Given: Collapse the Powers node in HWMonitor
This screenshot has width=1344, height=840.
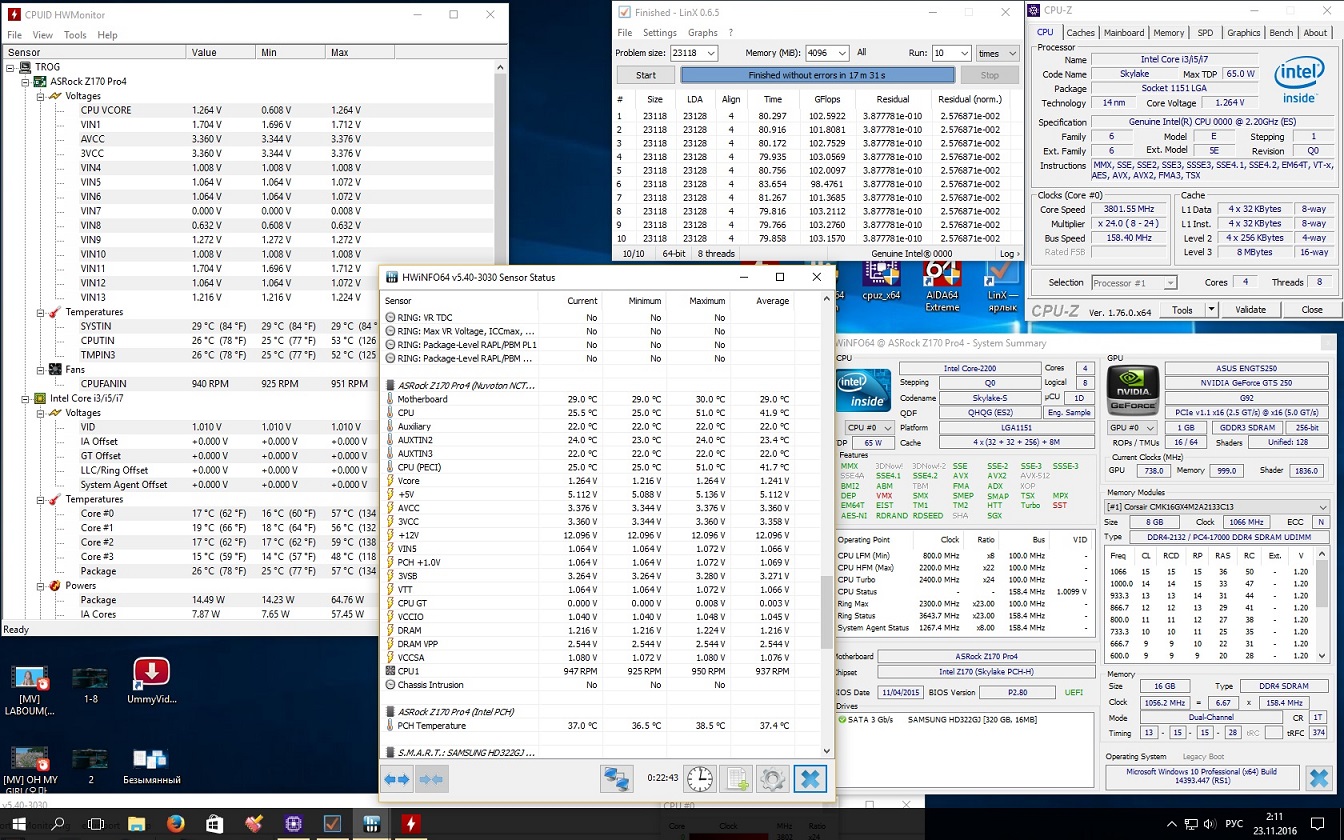Looking at the screenshot, I should pyautogui.click(x=39, y=585).
